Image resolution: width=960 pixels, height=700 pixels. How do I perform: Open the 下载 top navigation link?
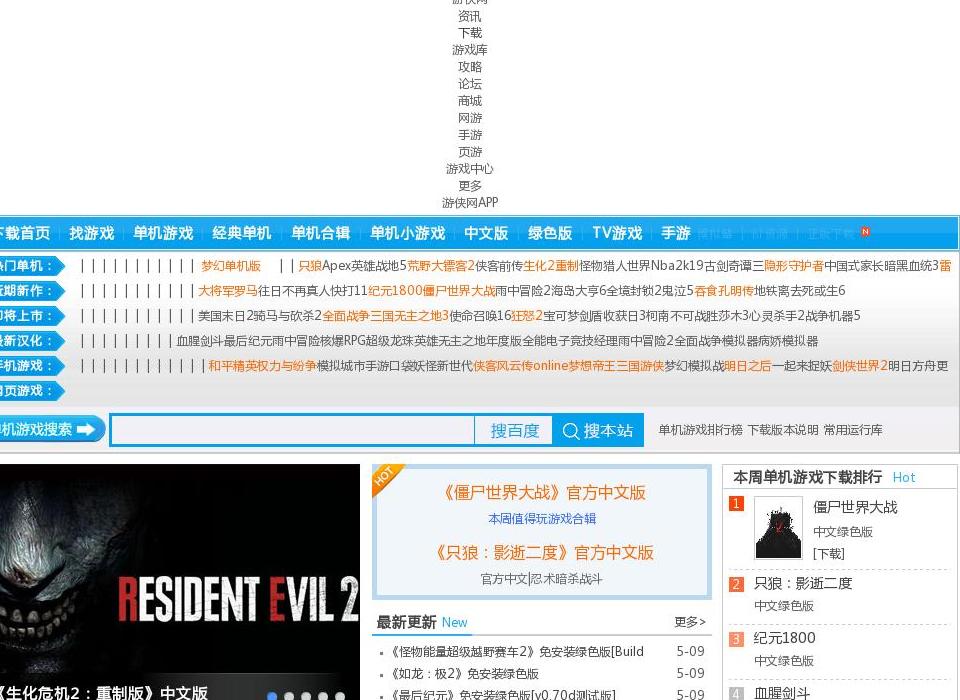pyautogui.click(x=470, y=33)
